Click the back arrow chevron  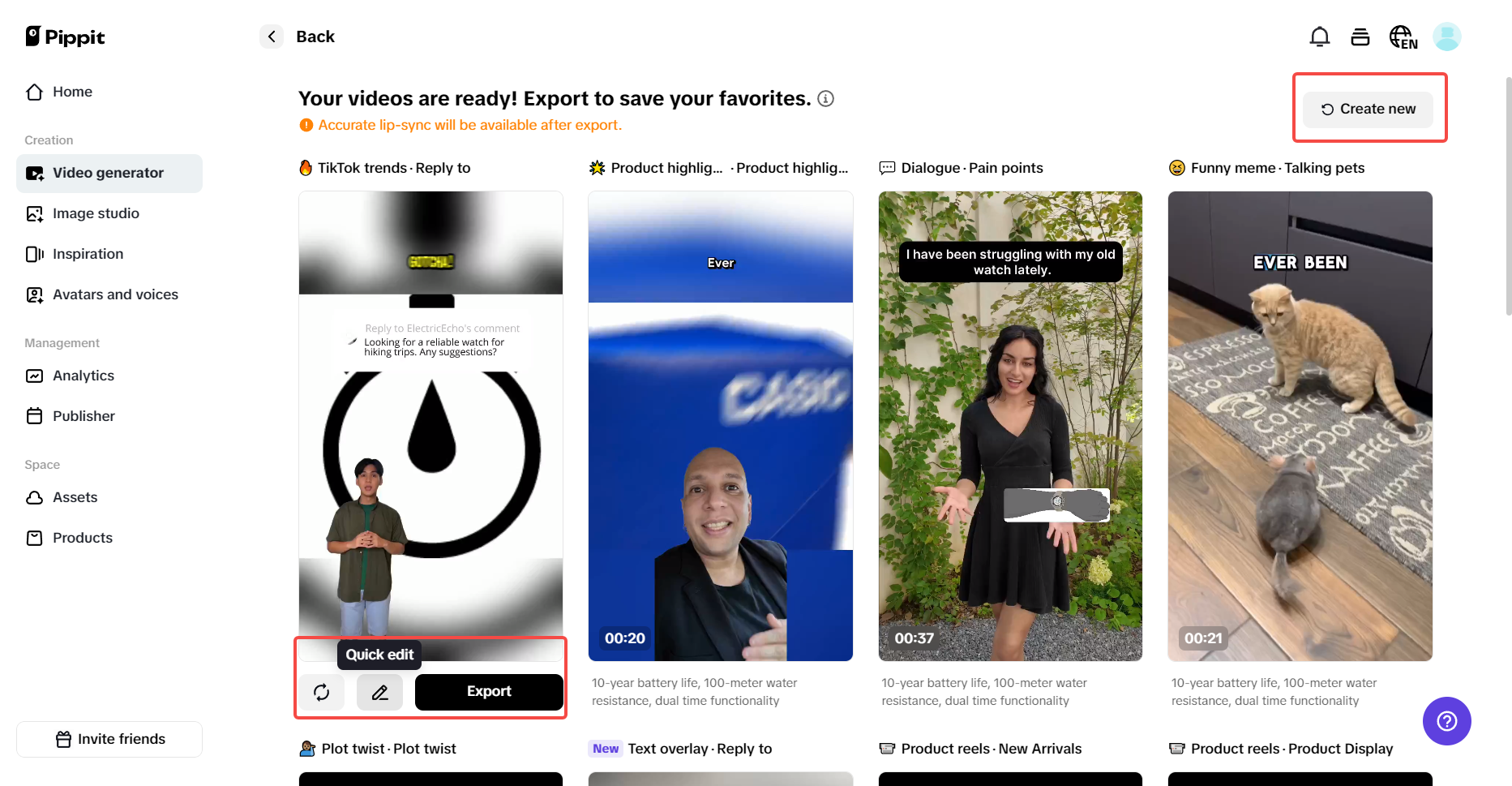click(272, 37)
